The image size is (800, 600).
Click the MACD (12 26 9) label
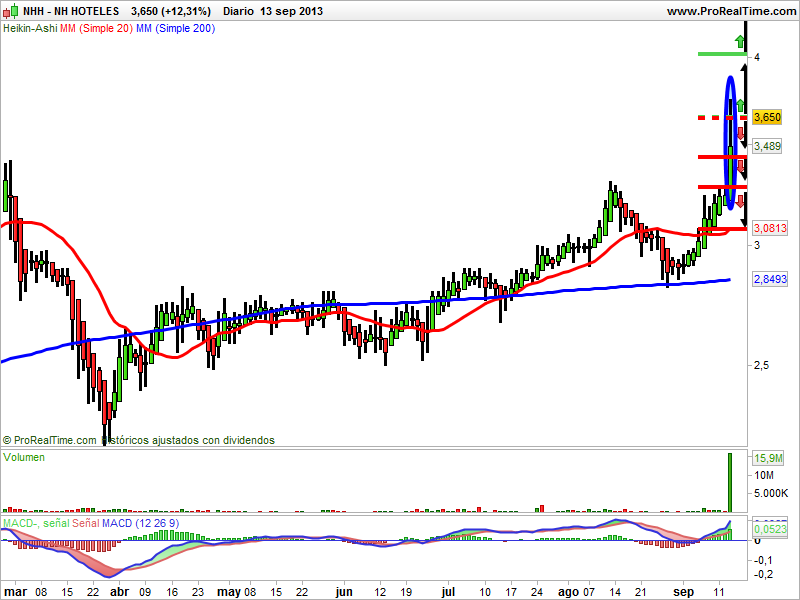pyautogui.click(x=140, y=523)
